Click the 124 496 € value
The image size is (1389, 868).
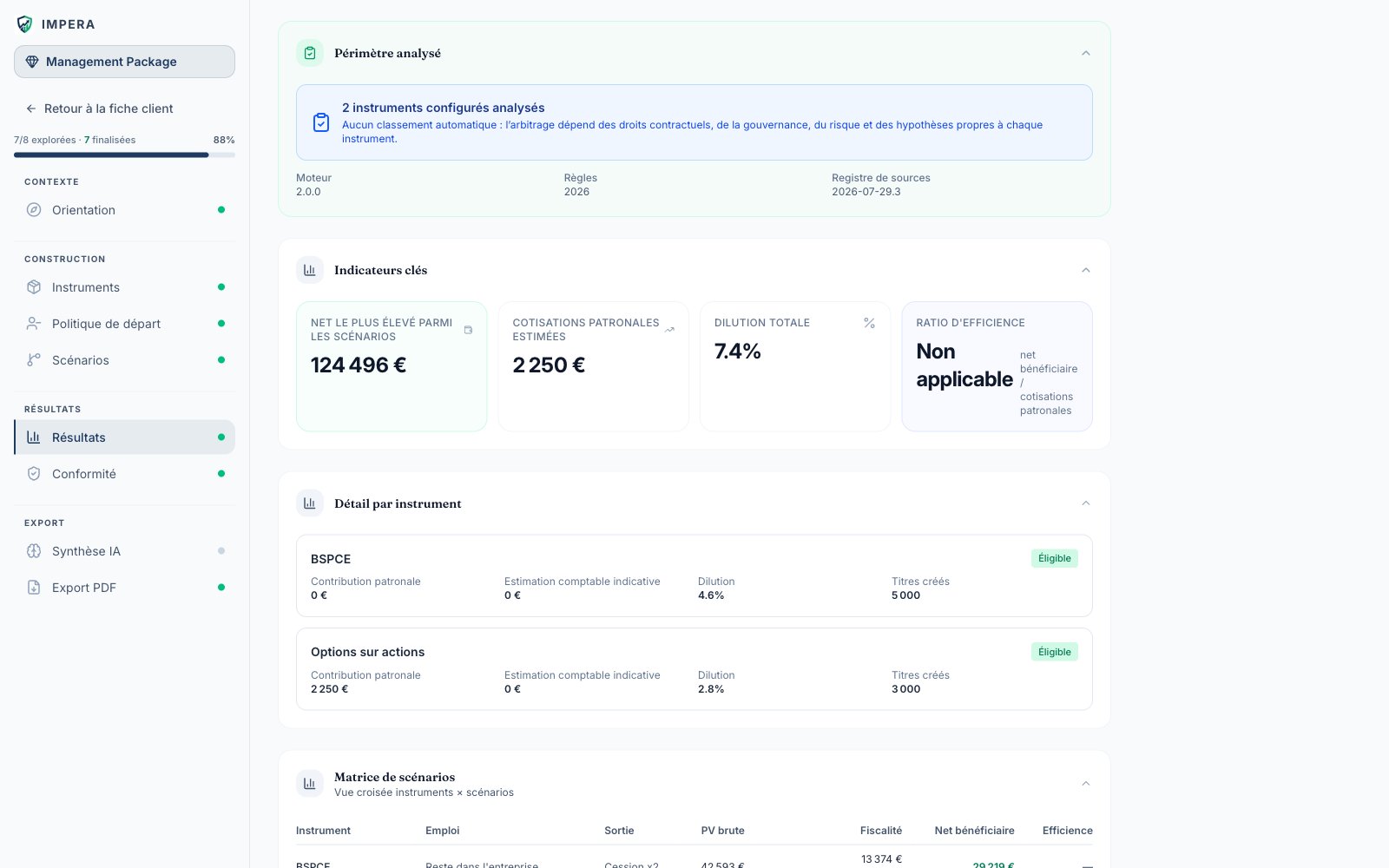359,365
